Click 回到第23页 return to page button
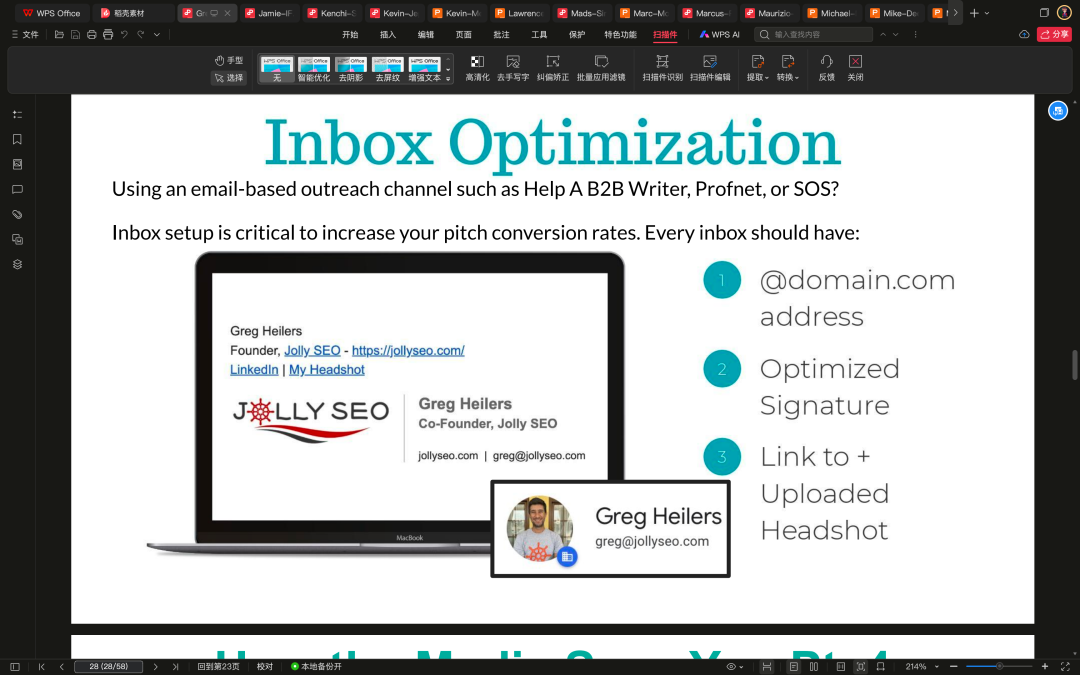This screenshot has width=1080, height=675. [x=218, y=666]
